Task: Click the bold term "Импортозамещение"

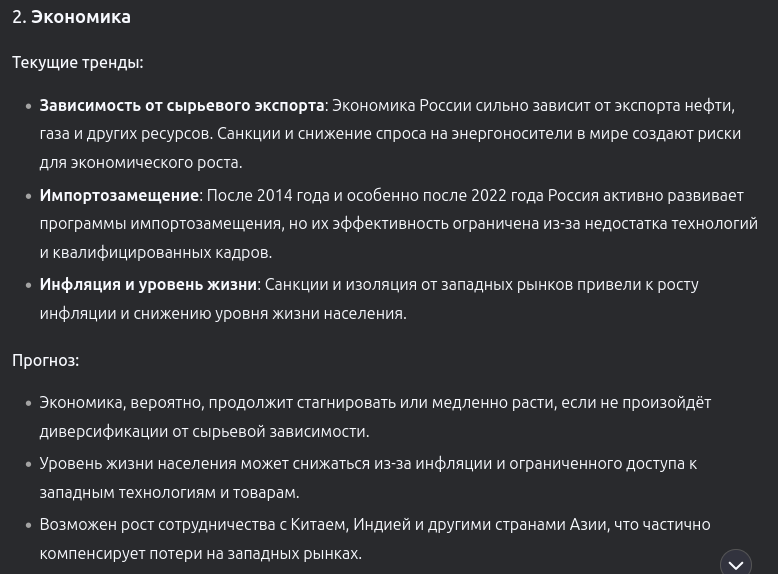Action: coord(119,195)
